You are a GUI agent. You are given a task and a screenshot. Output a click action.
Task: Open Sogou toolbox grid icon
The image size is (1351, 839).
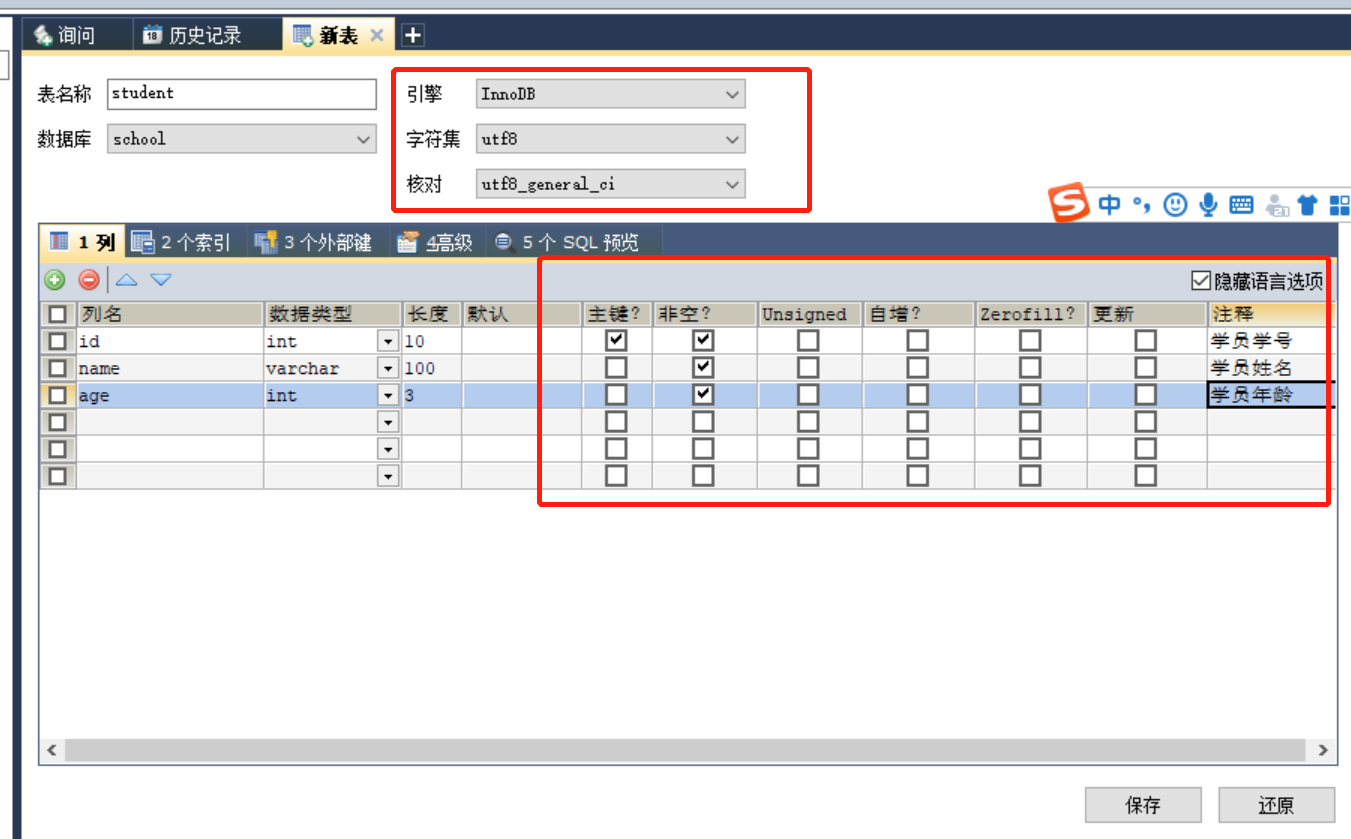(1339, 205)
